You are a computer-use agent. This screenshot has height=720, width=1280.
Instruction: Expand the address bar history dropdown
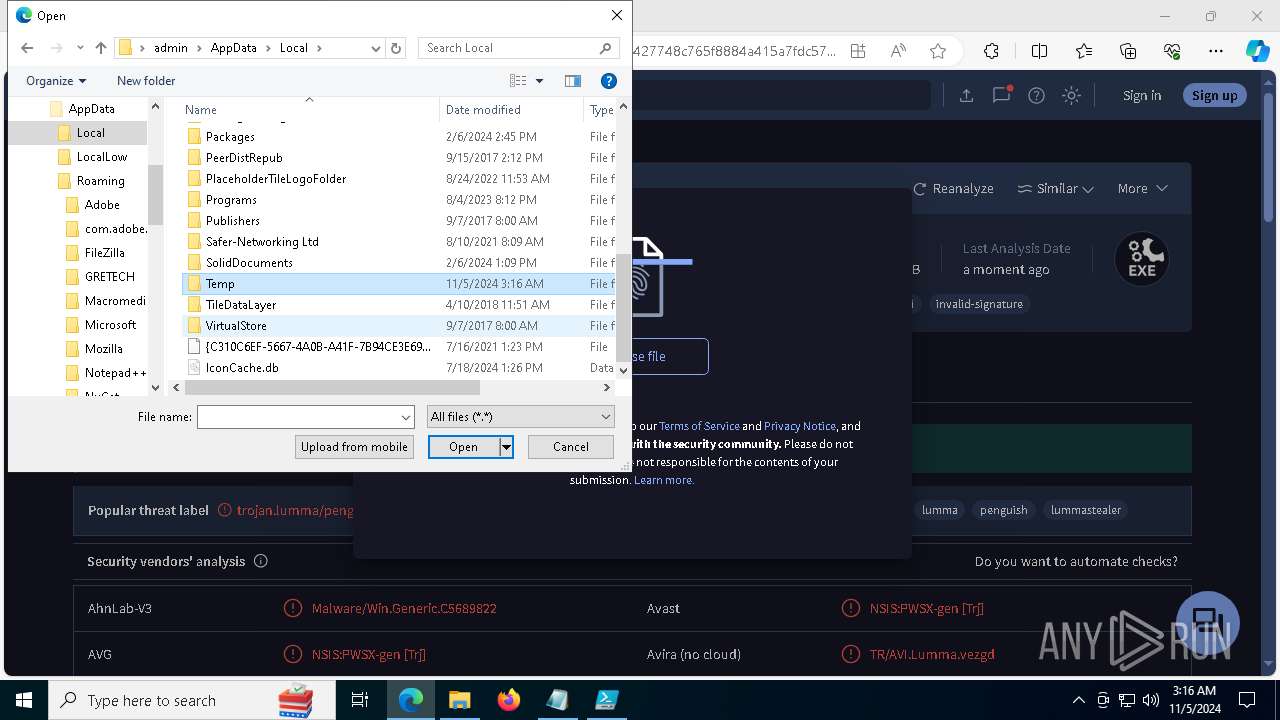(x=376, y=48)
